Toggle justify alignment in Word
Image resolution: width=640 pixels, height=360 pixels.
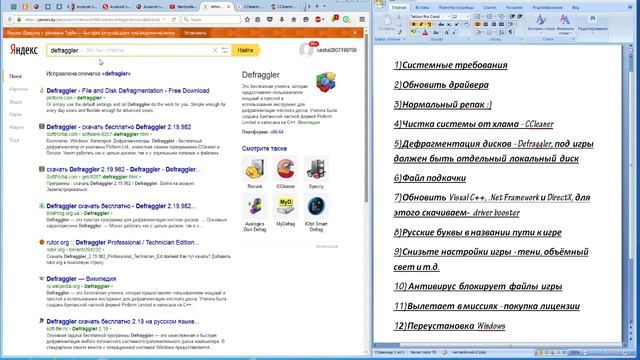coord(501,24)
